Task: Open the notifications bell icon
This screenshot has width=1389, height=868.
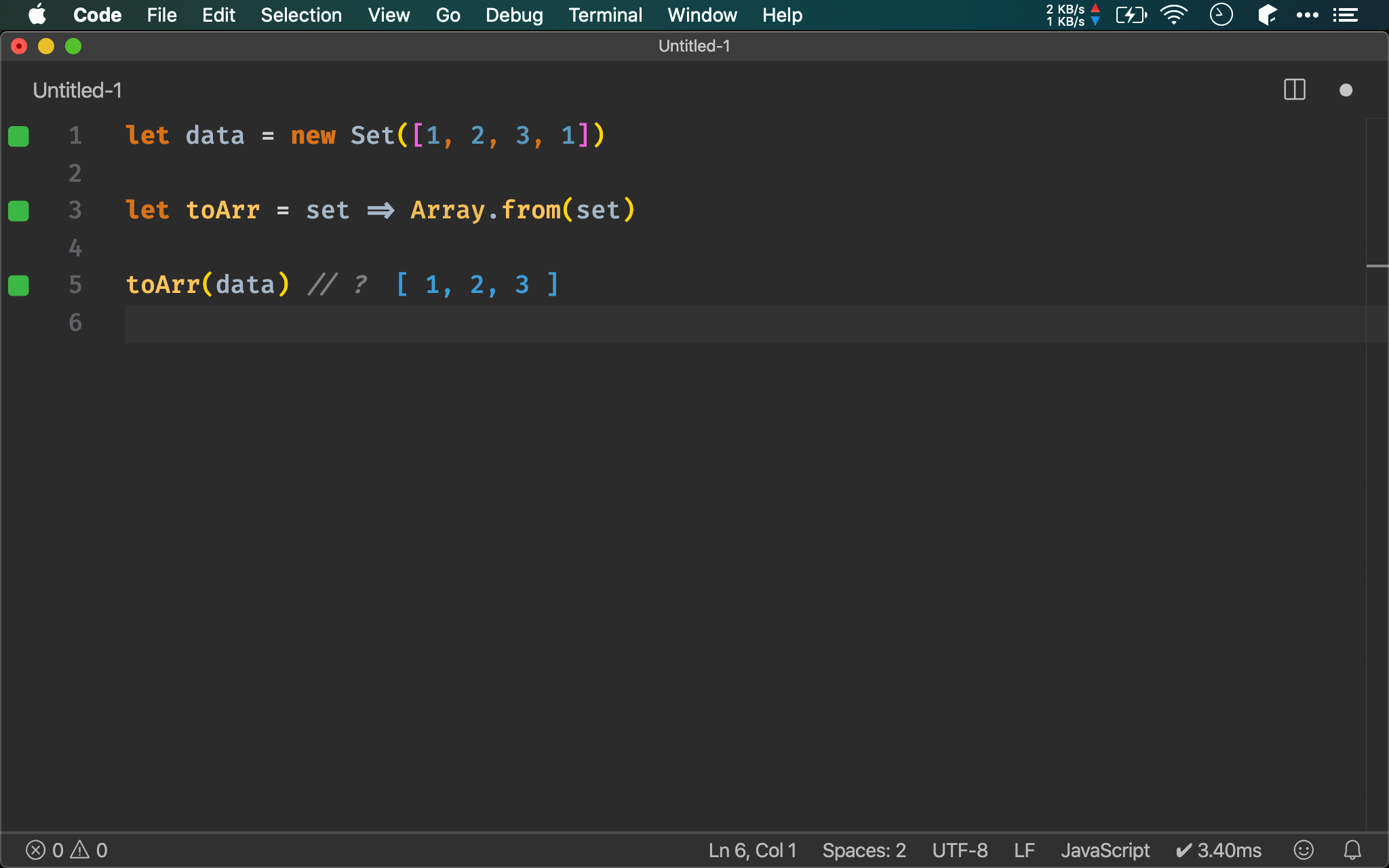Action: (x=1352, y=850)
